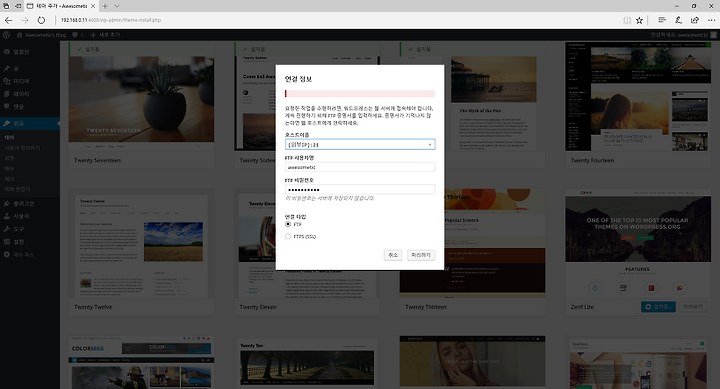Open Awesometic's Blog site link
Image resolution: width=720 pixels, height=389 pixels.
click(x=41, y=35)
